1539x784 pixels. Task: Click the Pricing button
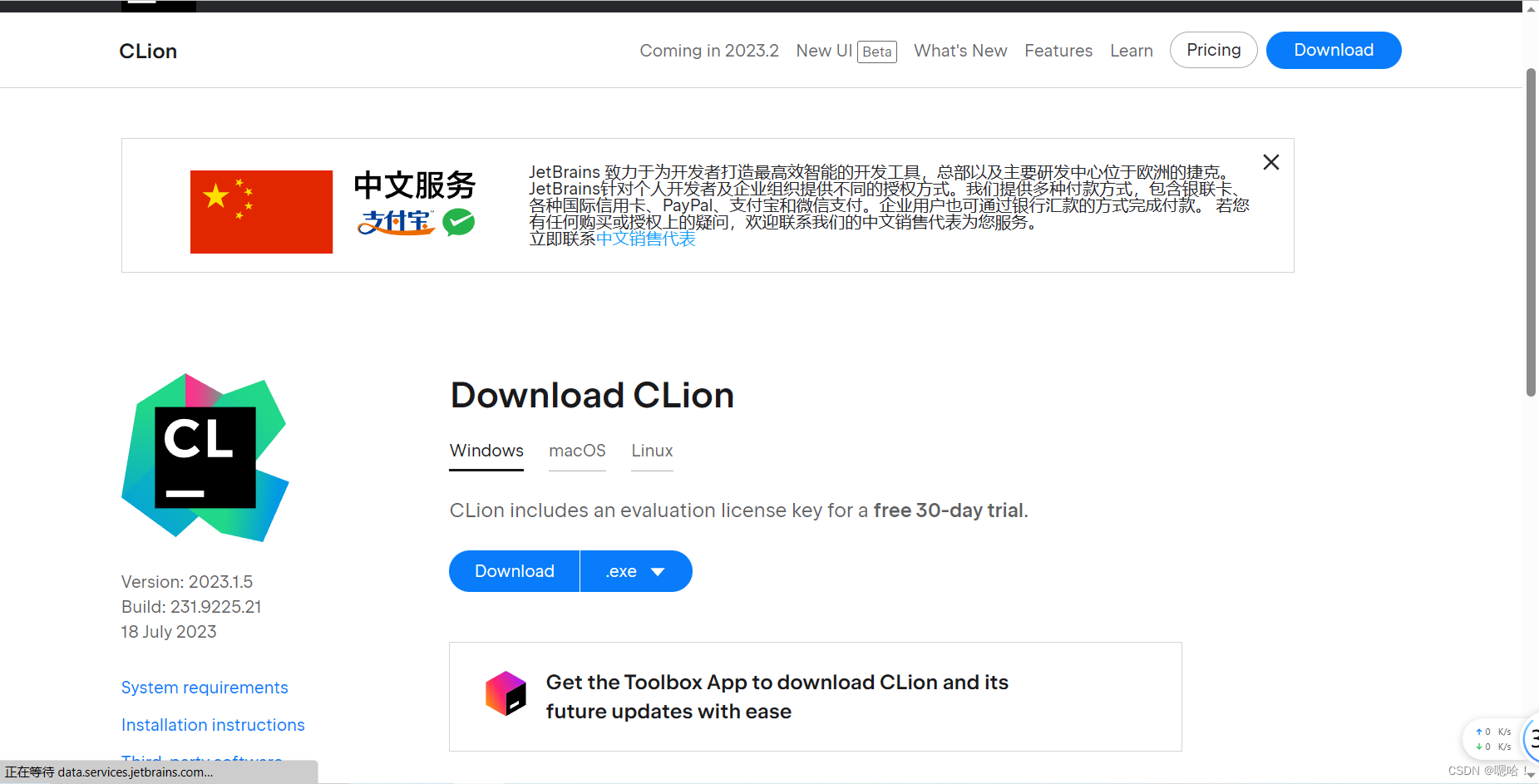tap(1213, 50)
